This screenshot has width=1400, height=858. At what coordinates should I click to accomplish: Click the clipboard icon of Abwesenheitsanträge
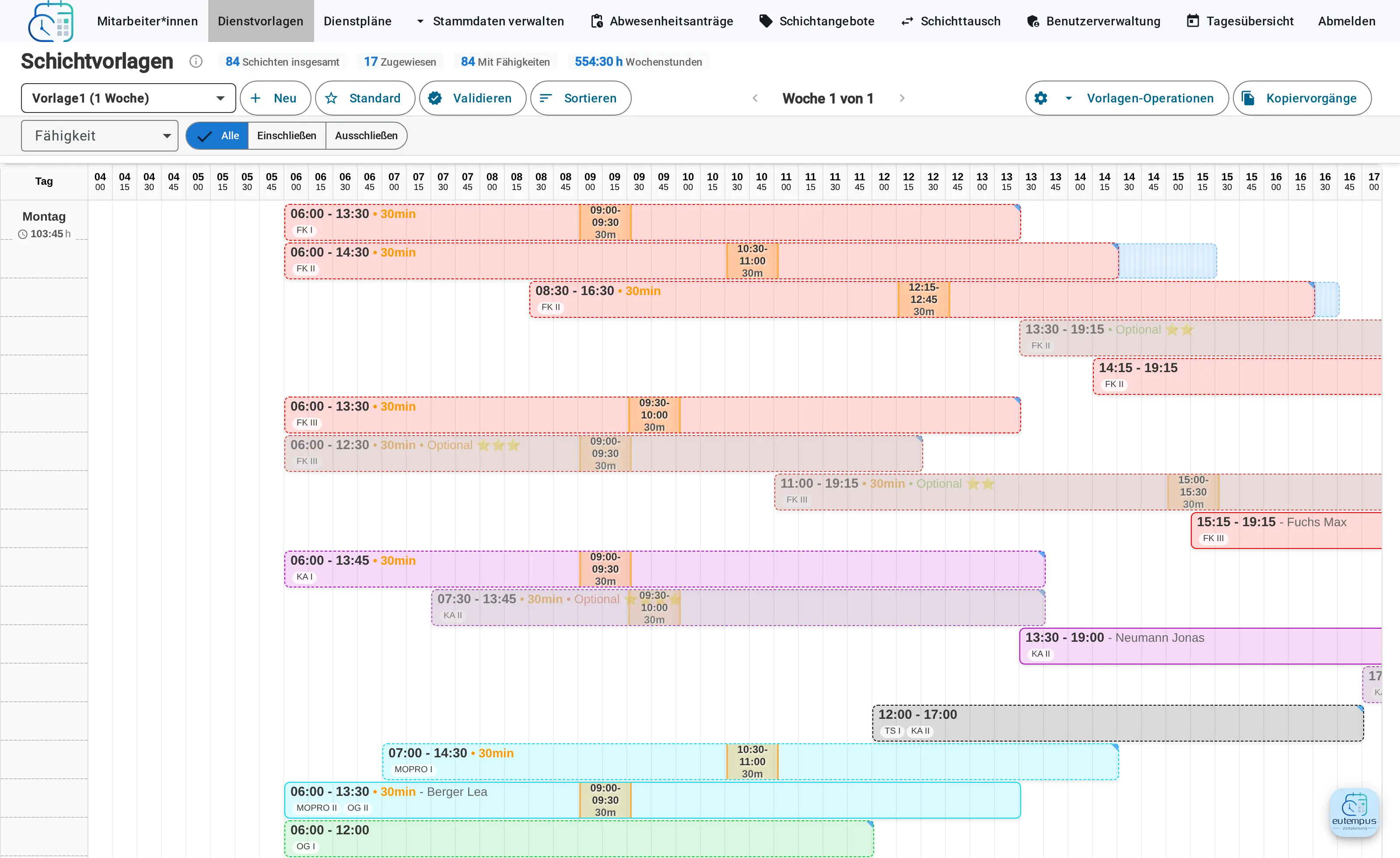click(x=597, y=21)
